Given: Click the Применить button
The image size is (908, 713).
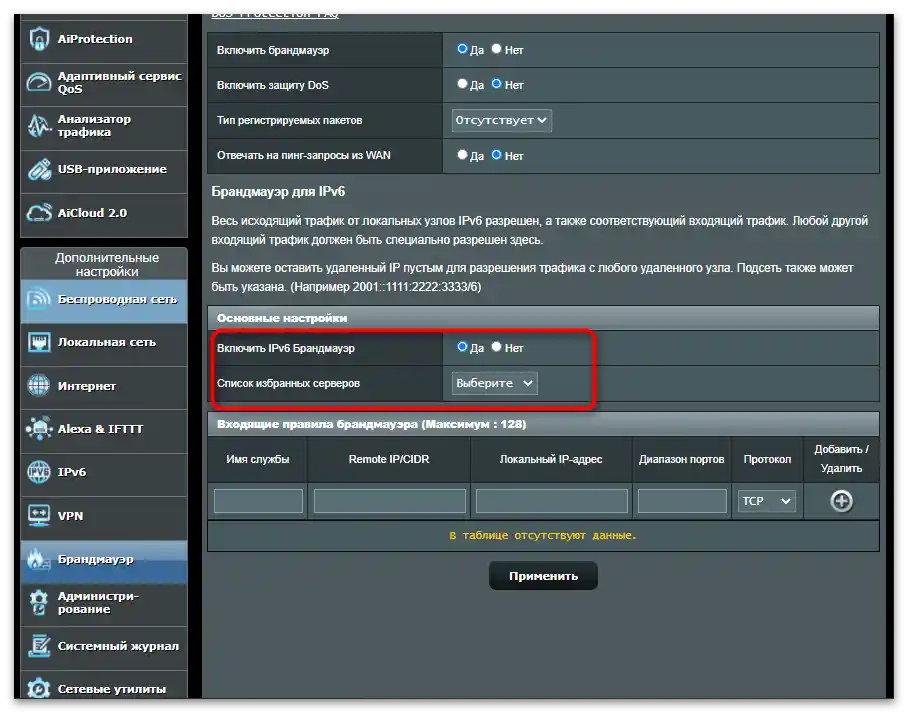Looking at the screenshot, I should pyautogui.click(x=543, y=576).
